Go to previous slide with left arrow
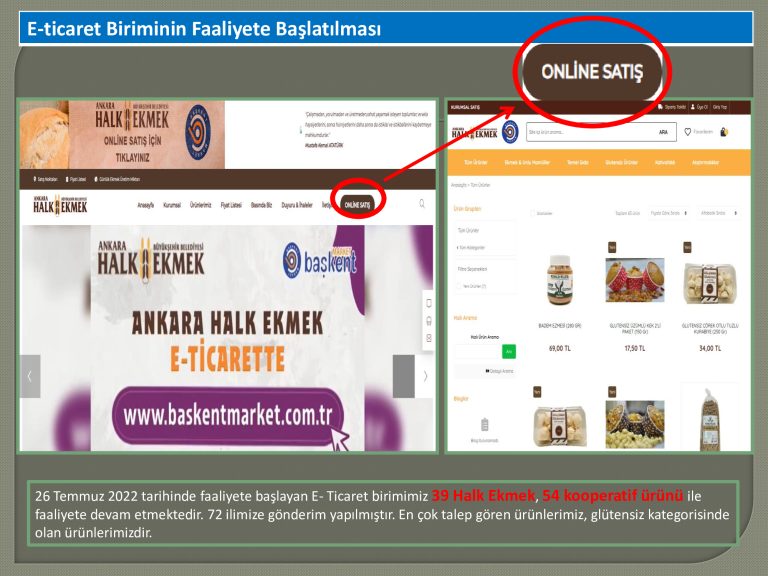The height and width of the screenshot is (576, 768). click(x=30, y=376)
